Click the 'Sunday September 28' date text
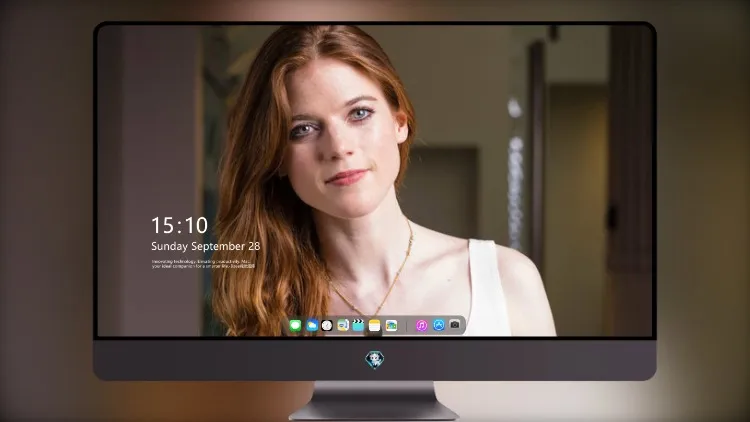750x422 pixels. tap(206, 246)
